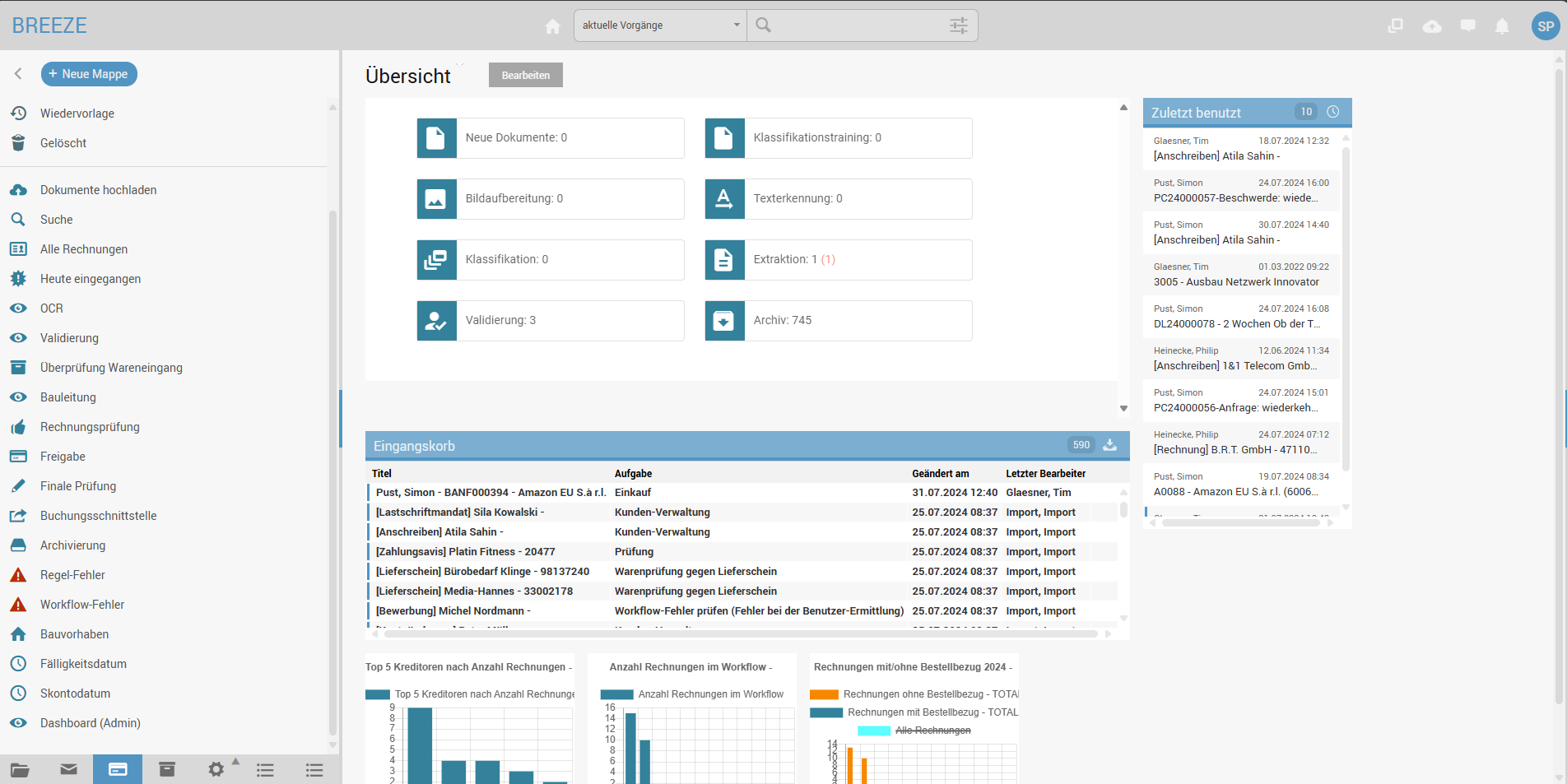Click the thumbs-up icon for Rechnungsprüfung
Image resolution: width=1567 pixels, height=784 pixels.
[18, 427]
